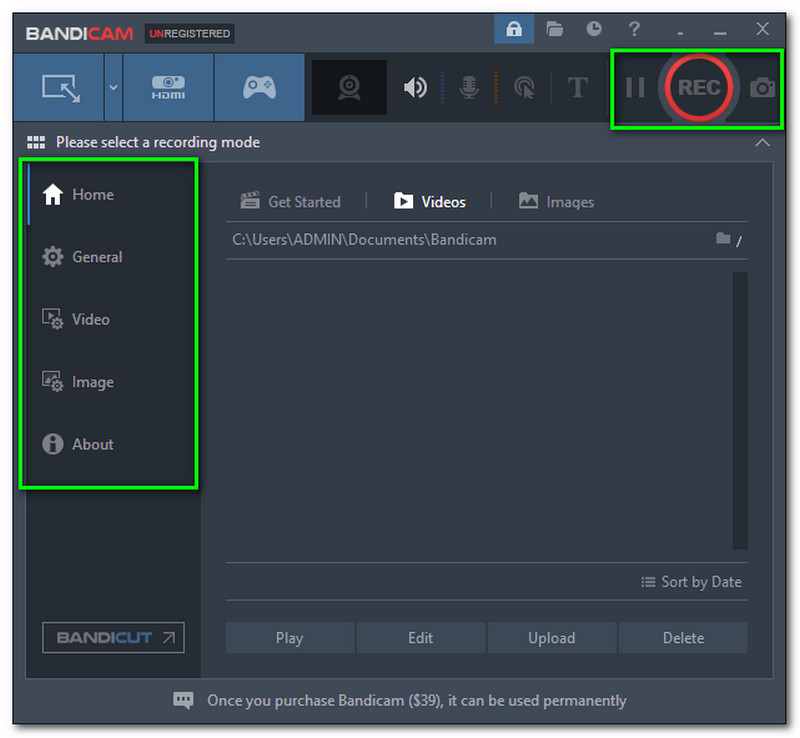Open help question mark icon
The height and width of the screenshot is (738, 800).
click(x=634, y=29)
